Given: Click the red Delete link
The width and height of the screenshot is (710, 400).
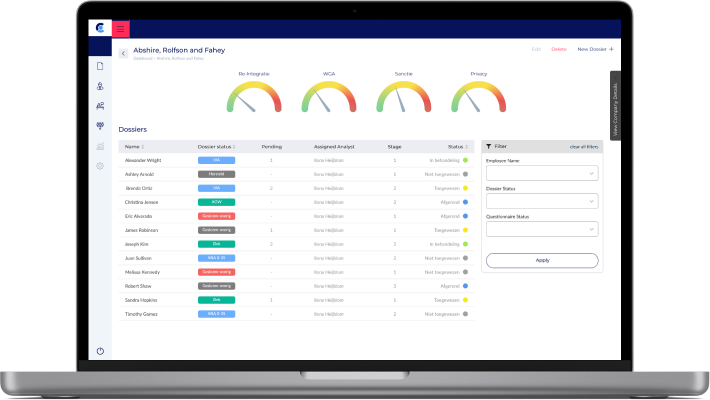Looking at the screenshot, I should click(559, 49).
